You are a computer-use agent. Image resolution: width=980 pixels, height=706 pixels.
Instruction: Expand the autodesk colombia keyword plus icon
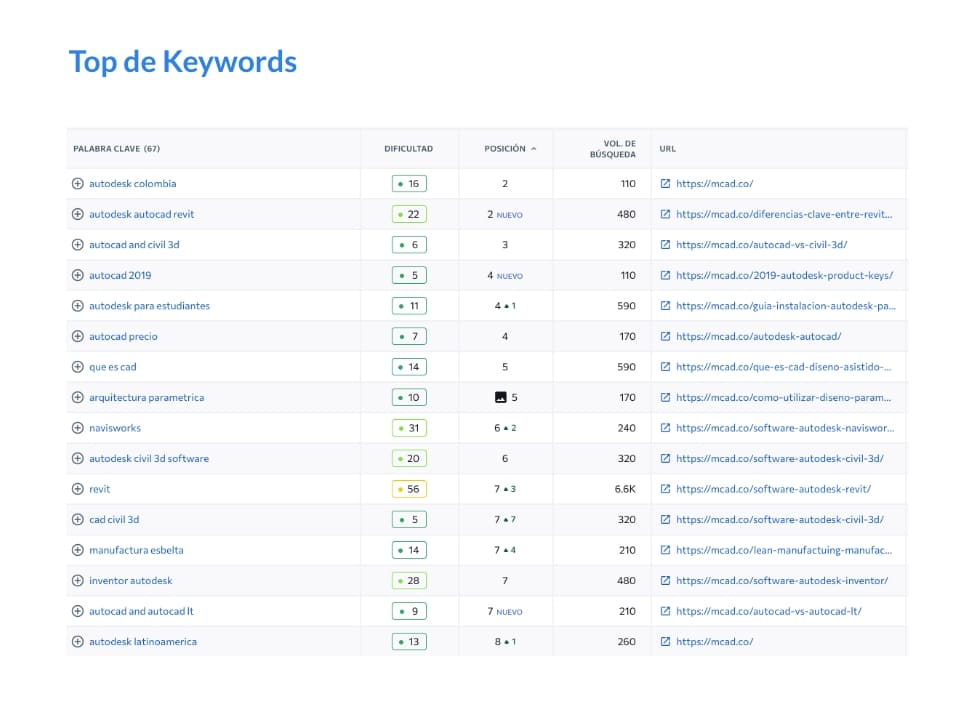(78, 184)
